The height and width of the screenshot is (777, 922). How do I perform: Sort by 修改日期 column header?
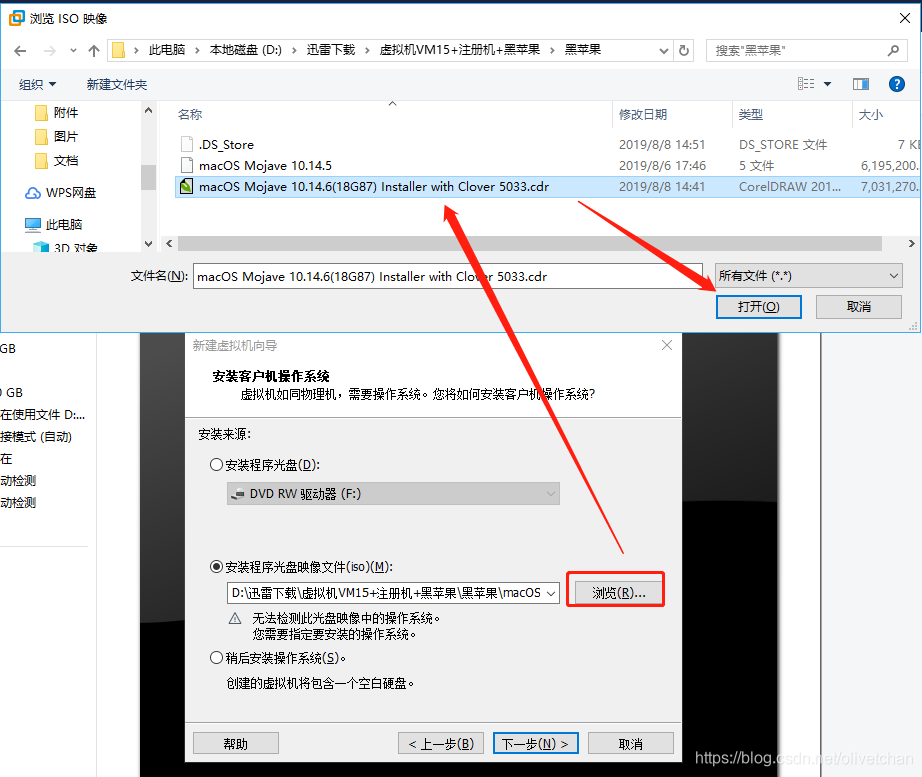coord(643,115)
